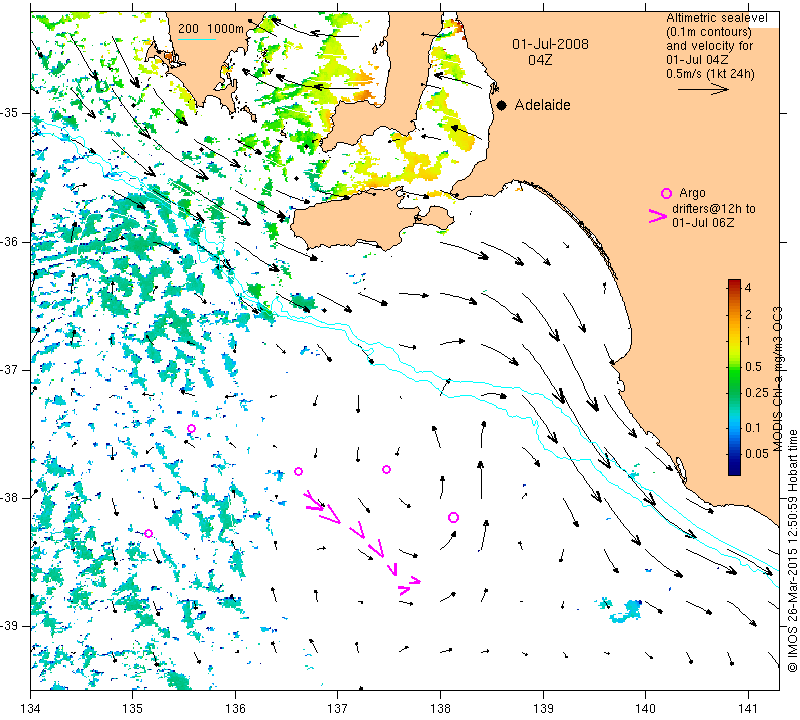This screenshot has width=800, height=720.
Task: Click the black Adelaide city marker dot
Action: (502, 105)
